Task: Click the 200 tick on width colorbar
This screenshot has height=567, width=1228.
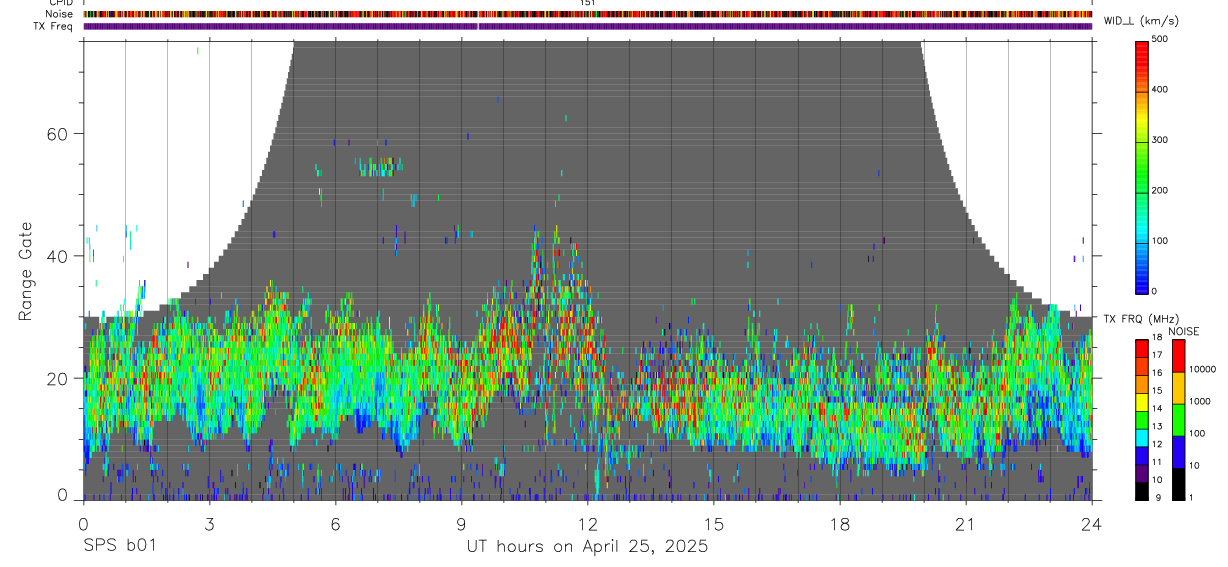Action: pyautogui.click(x=1162, y=190)
